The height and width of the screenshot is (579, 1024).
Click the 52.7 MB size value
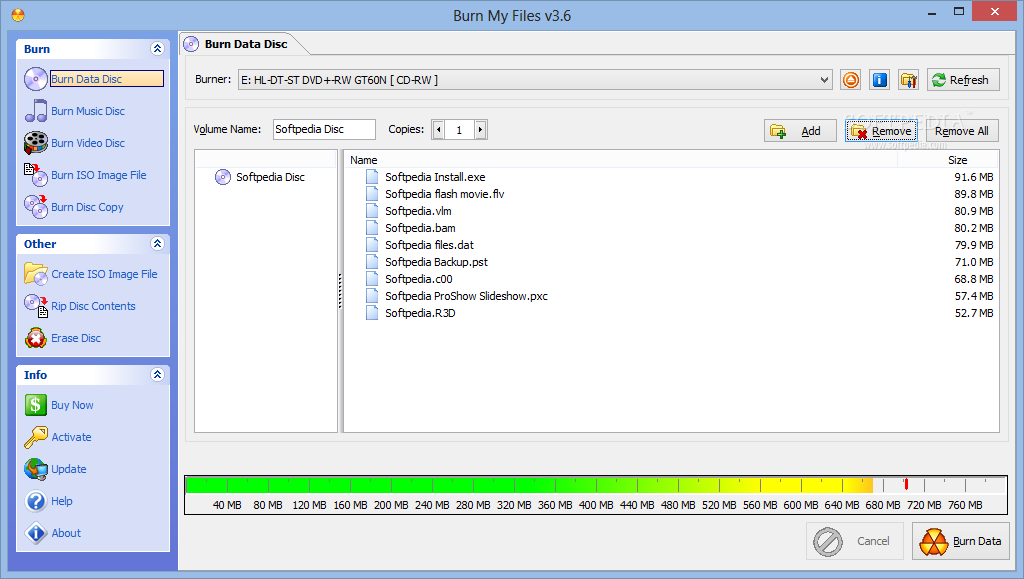coord(974,313)
